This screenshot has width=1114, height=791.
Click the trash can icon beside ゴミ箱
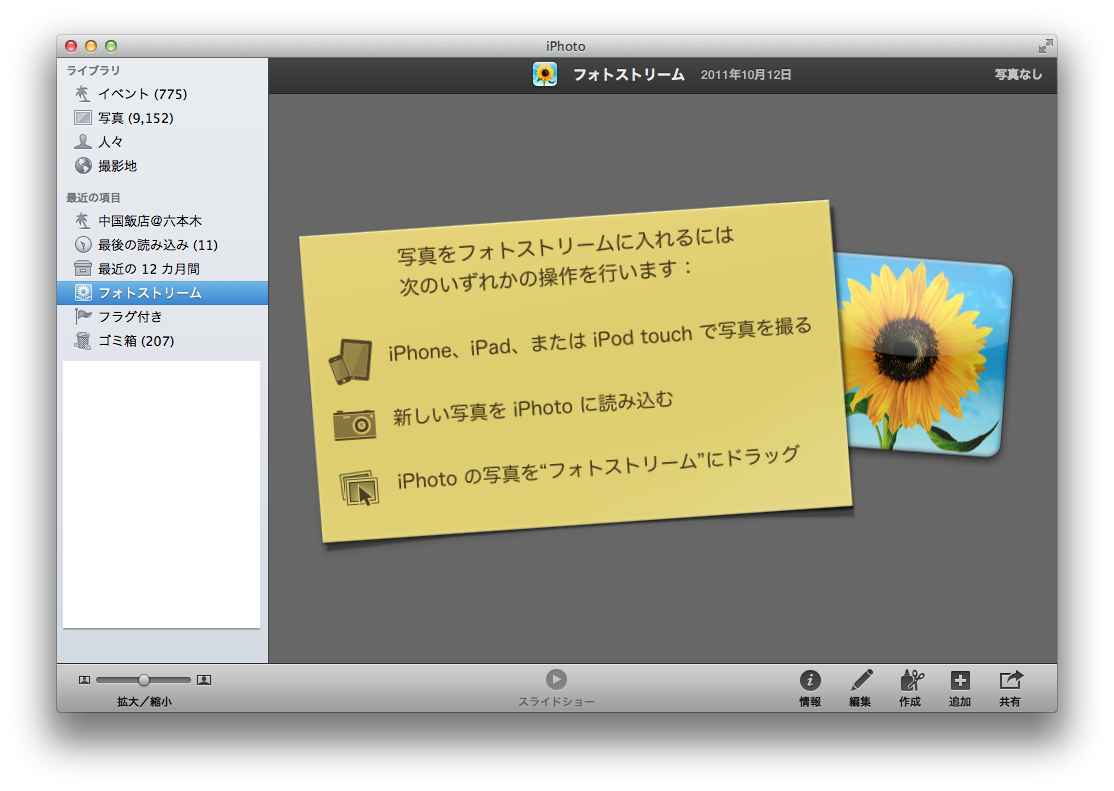pyautogui.click(x=83, y=340)
